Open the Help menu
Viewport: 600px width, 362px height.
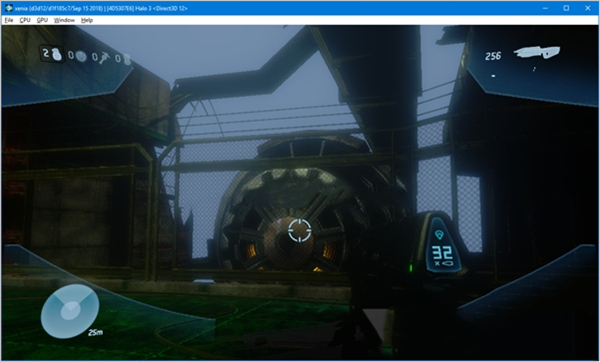coord(87,20)
